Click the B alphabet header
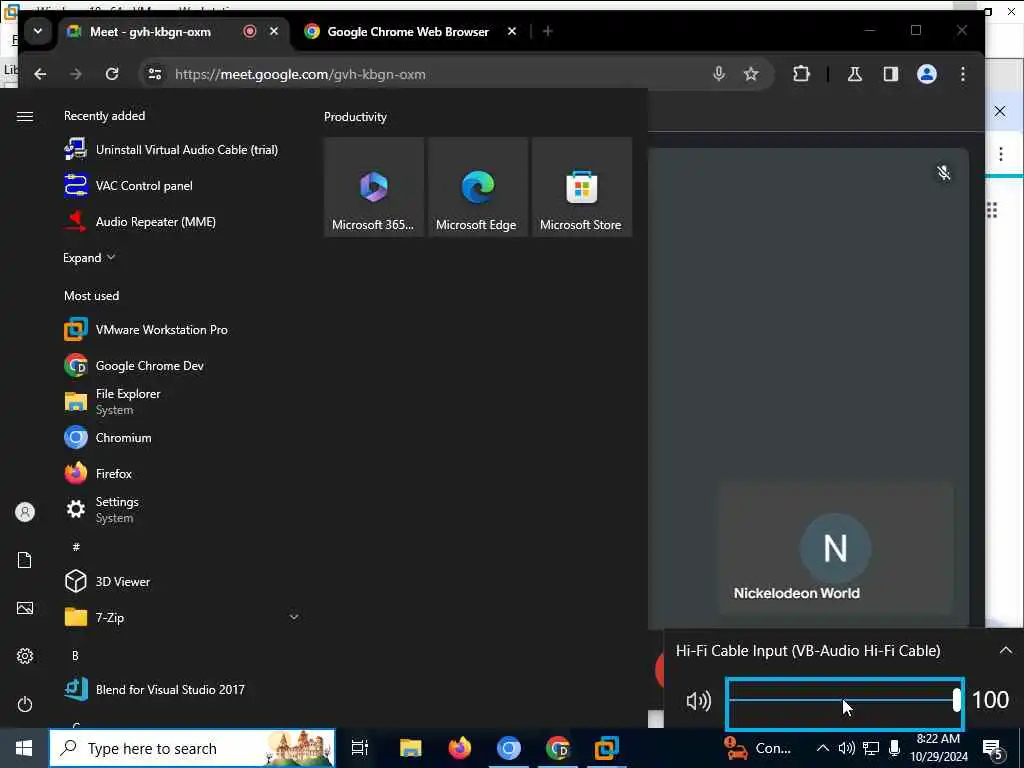Viewport: 1024px width, 768px height. [75, 655]
